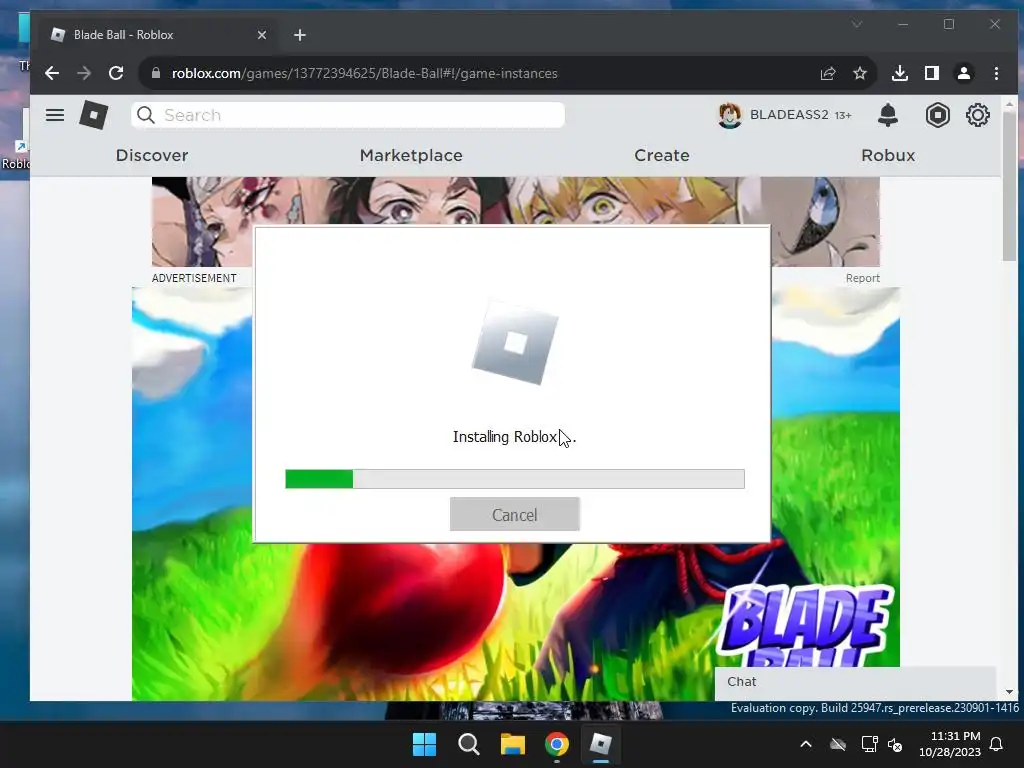
Task: Click Chrome icon in taskbar
Action: coord(556,744)
